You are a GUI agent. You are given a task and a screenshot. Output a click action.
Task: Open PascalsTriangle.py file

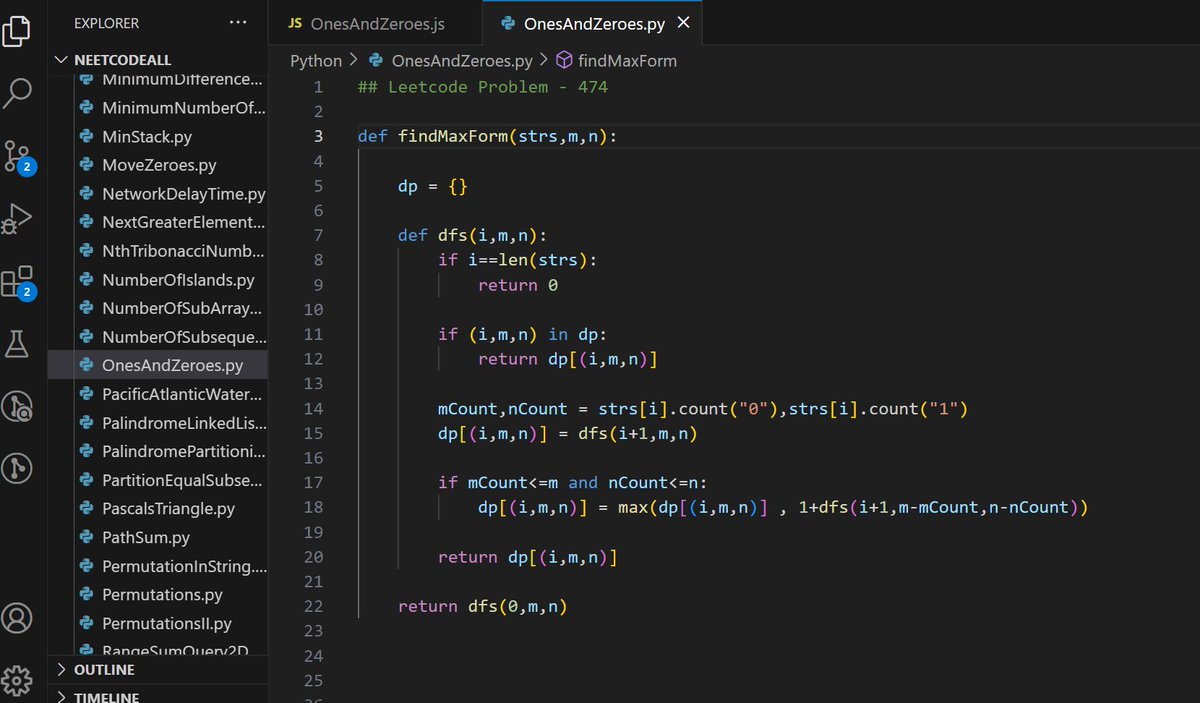[168, 509]
